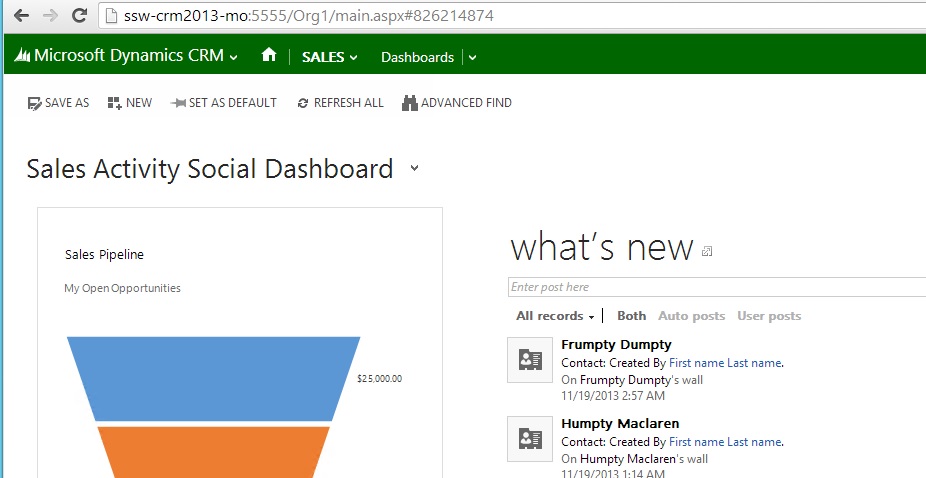The height and width of the screenshot is (478, 926).
Task: Click the browser Back arrow
Action: pos(20,17)
